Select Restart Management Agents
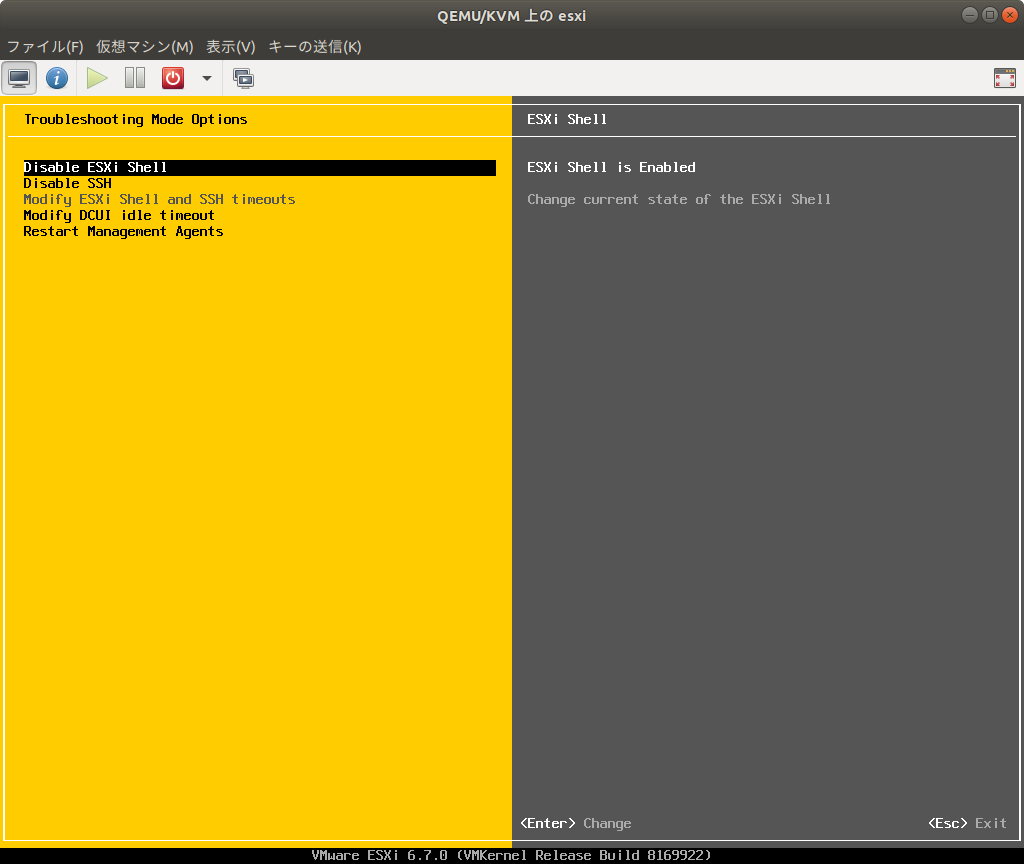This screenshot has height=864, width=1024. [x=123, y=231]
